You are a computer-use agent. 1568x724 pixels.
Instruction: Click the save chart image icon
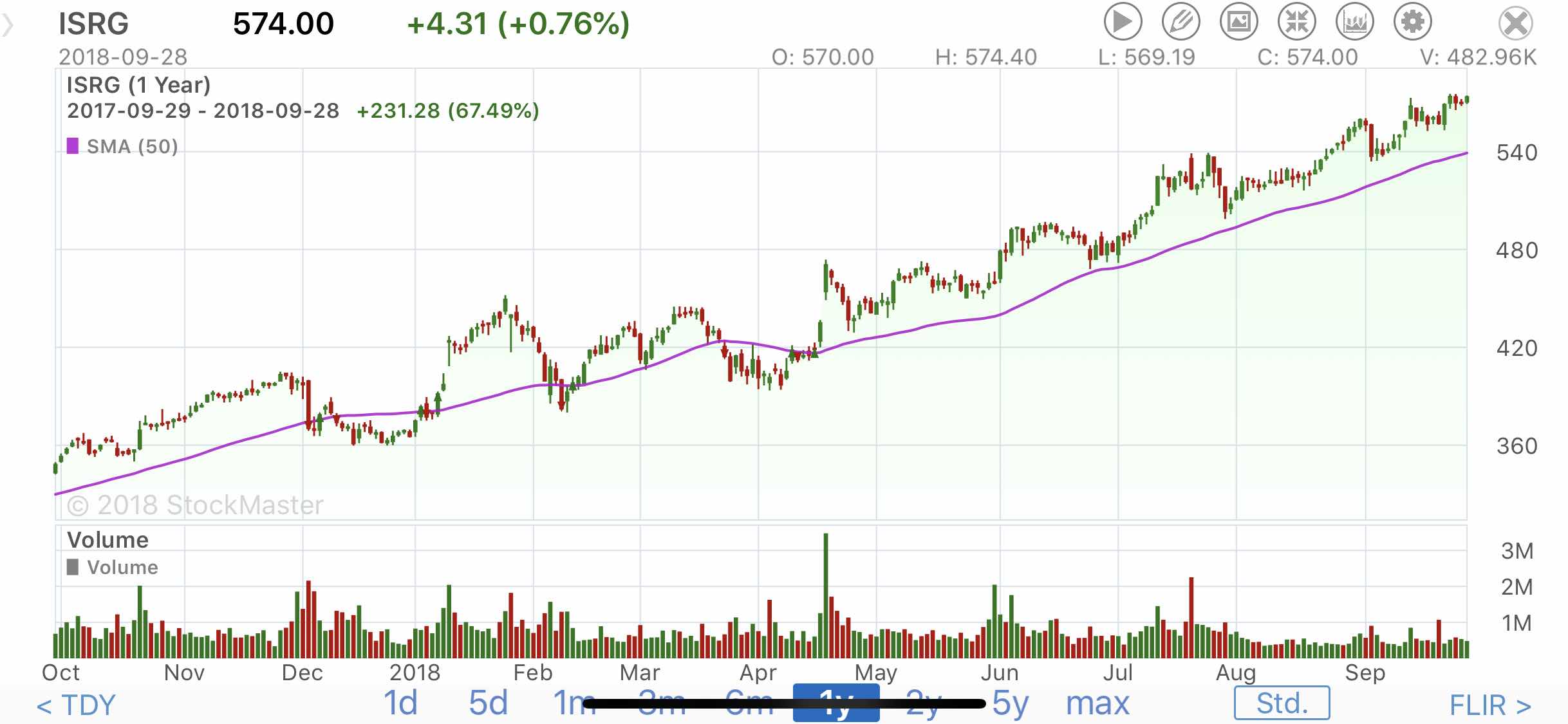[1238, 22]
